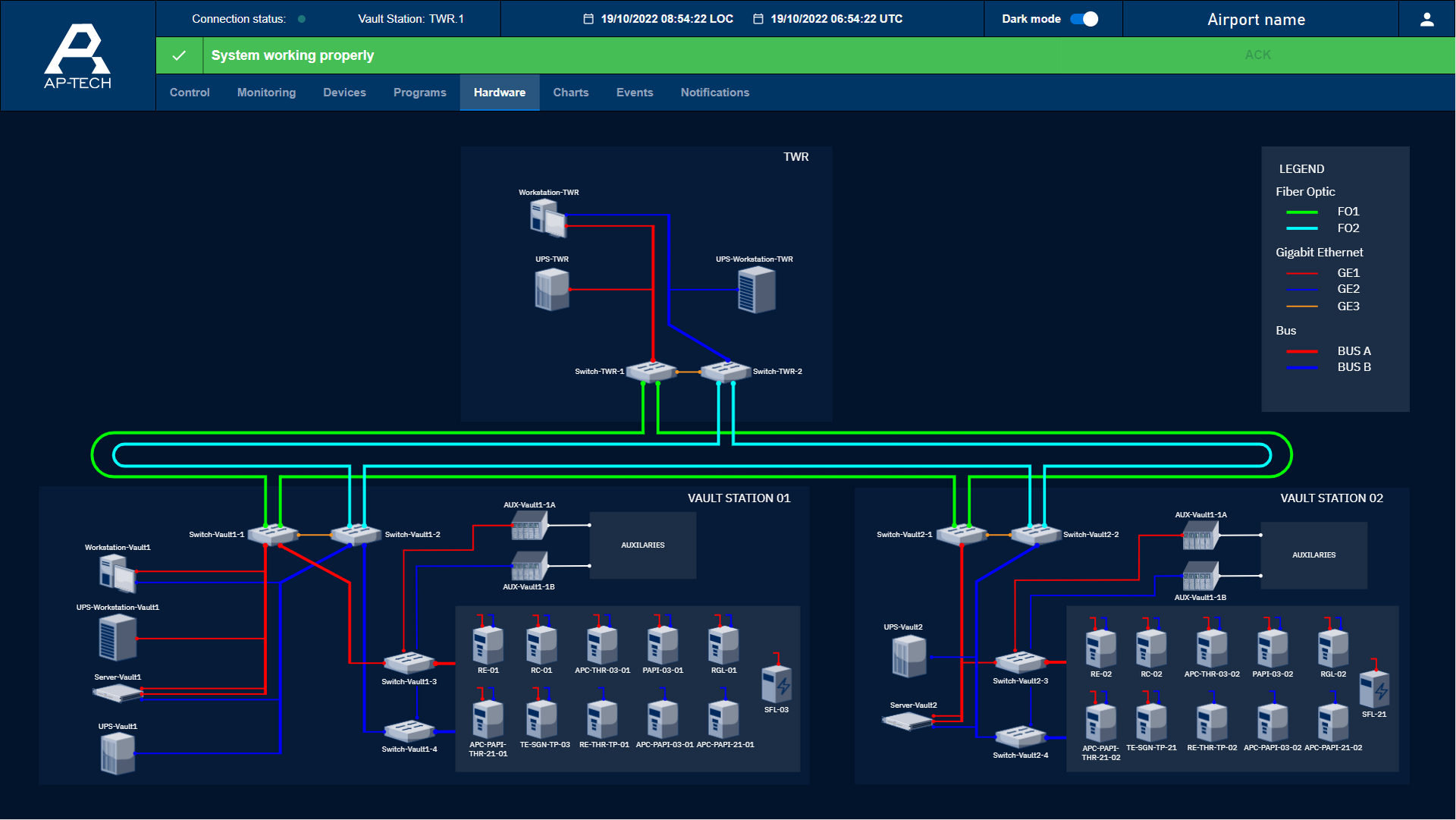Screen dimensions: 1456x820
Task: Click the Switch-Vault1-2 switch icon
Action: 356,534
